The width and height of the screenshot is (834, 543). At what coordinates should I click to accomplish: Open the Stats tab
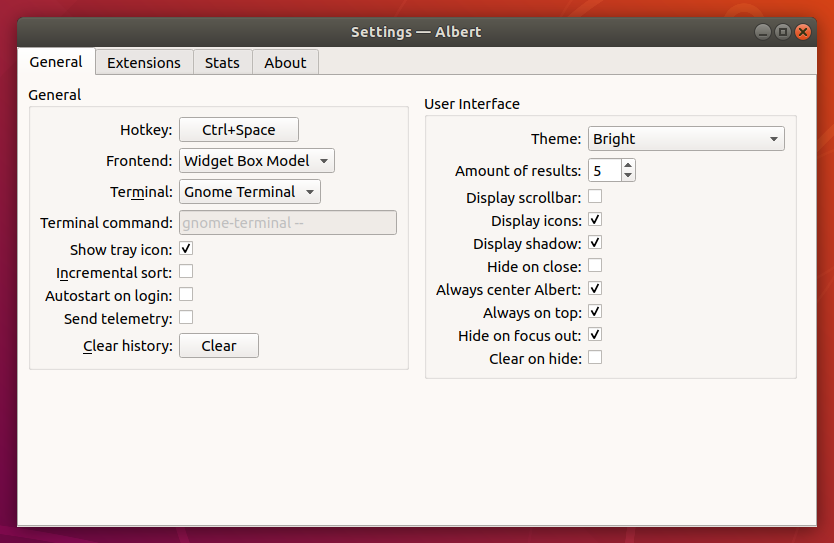(222, 62)
